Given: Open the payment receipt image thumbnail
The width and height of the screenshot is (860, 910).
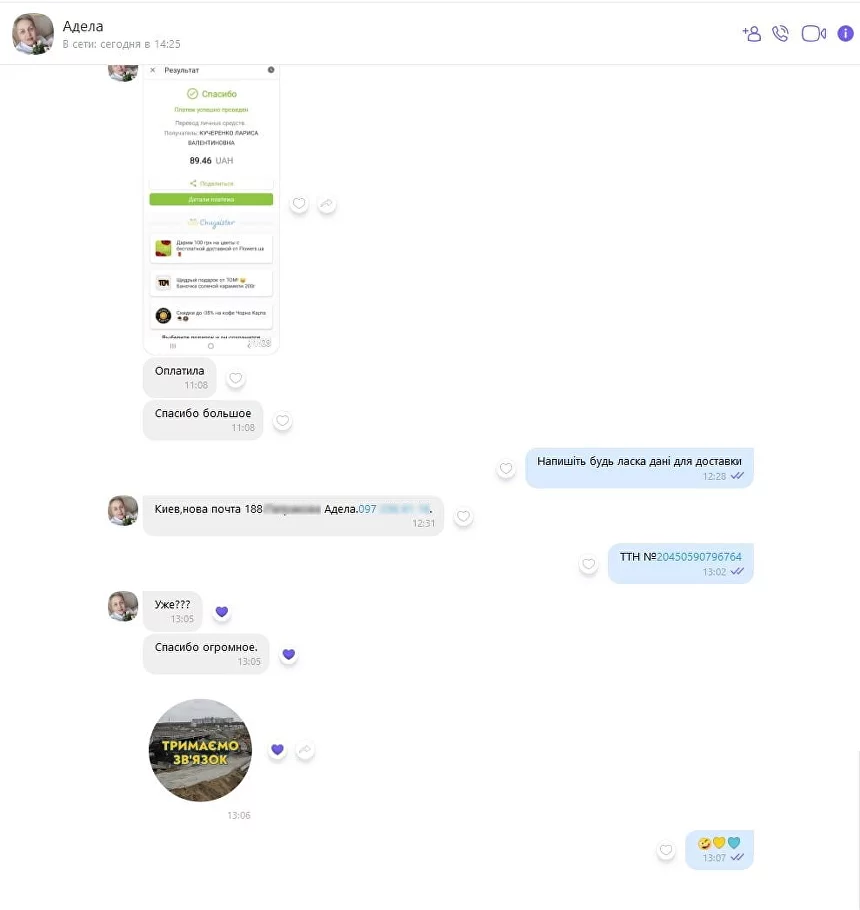Looking at the screenshot, I should (x=211, y=209).
